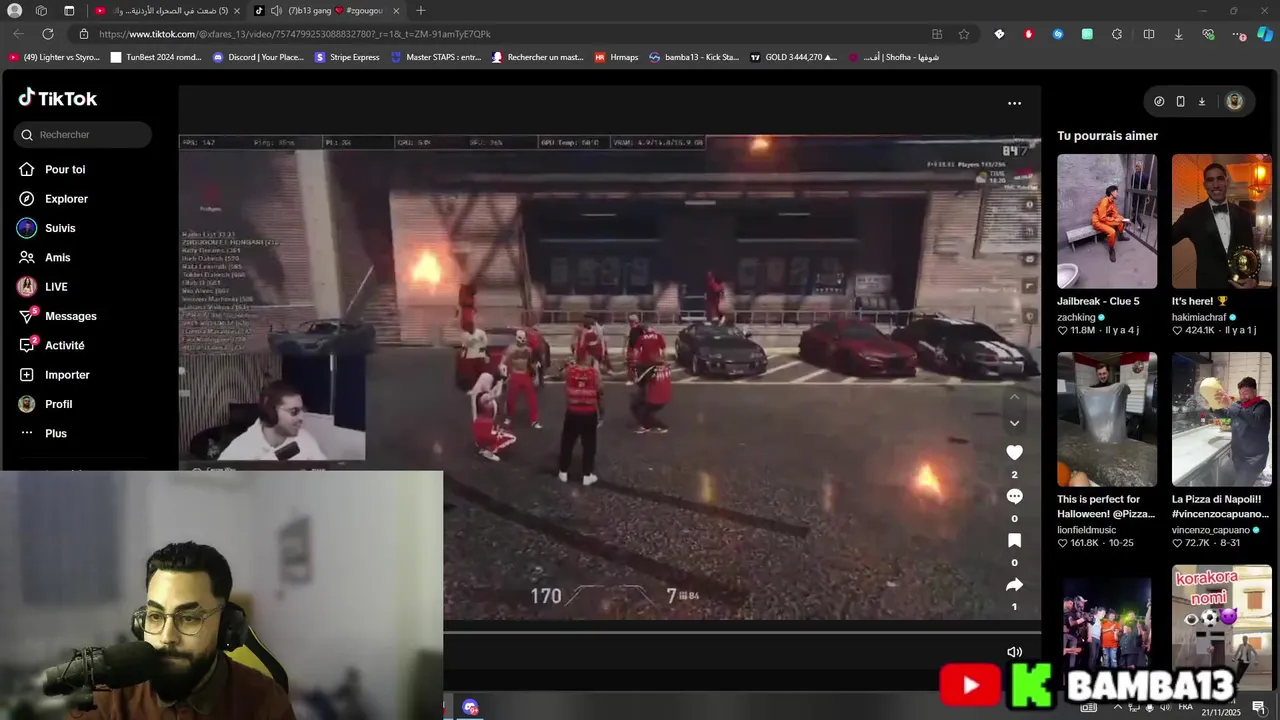Open Hrmaps bookmark

[616, 57]
